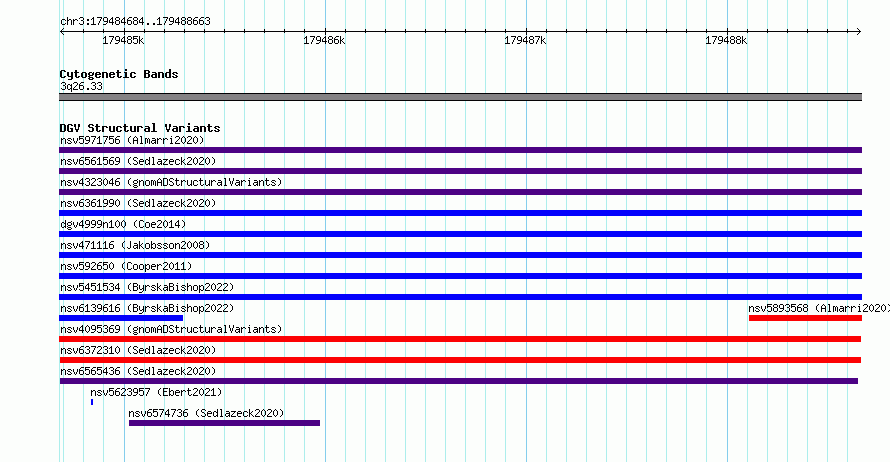Click the blue bar under nsv592650
The height and width of the screenshot is (462, 890).
click(x=460, y=276)
